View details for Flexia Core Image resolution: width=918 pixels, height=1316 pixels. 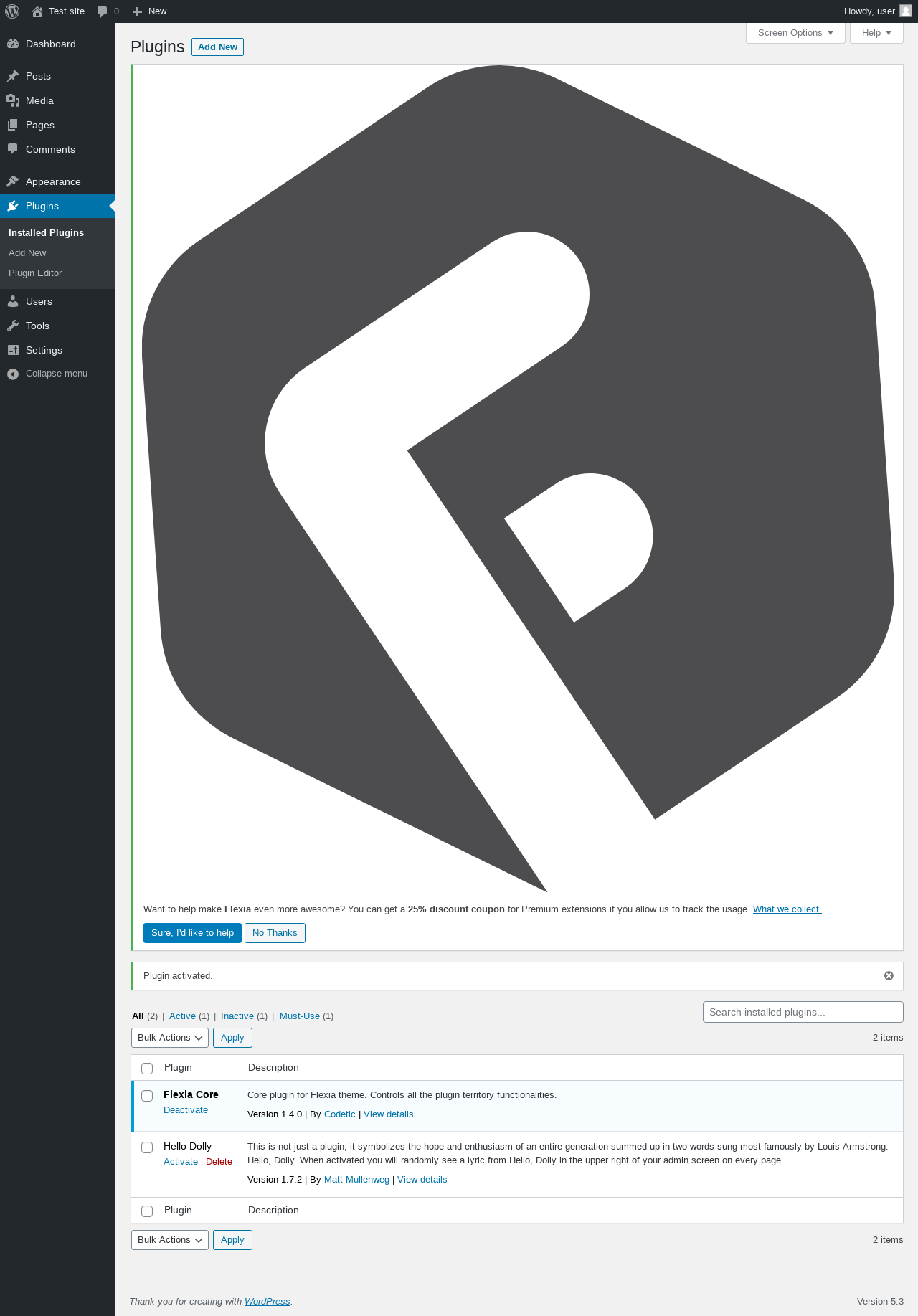tap(388, 1114)
